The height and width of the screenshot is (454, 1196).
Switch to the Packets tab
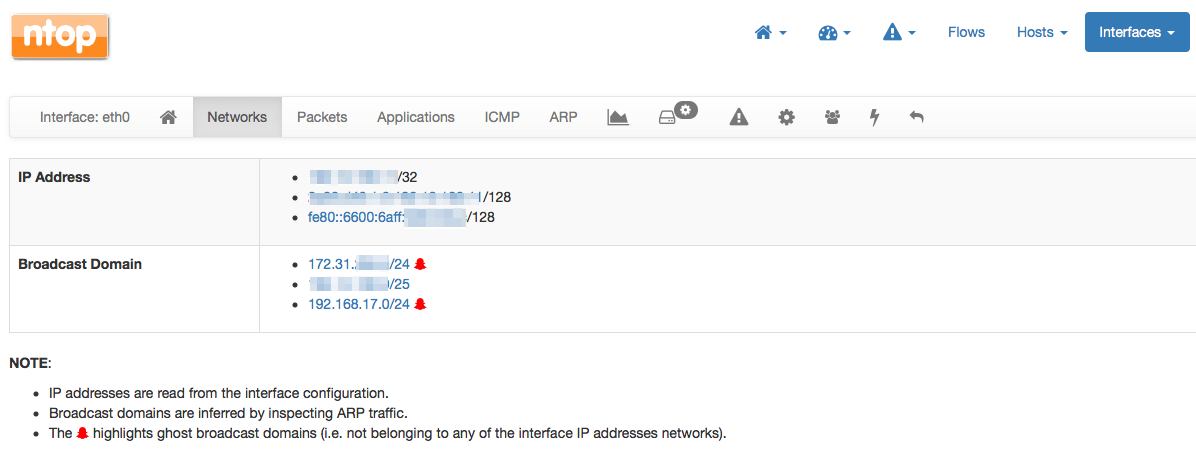click(322, 118)
